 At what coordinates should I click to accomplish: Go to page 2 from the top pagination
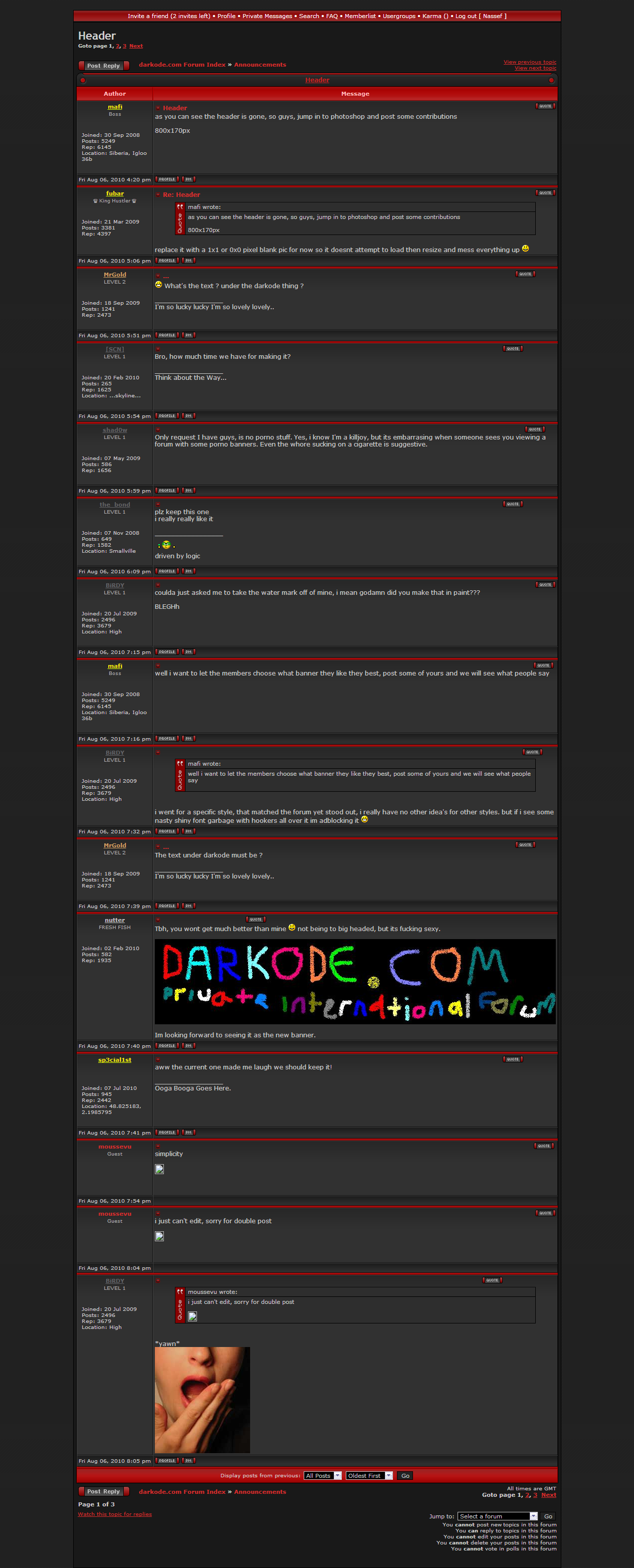pyautogui.click(x=118, y=46)
